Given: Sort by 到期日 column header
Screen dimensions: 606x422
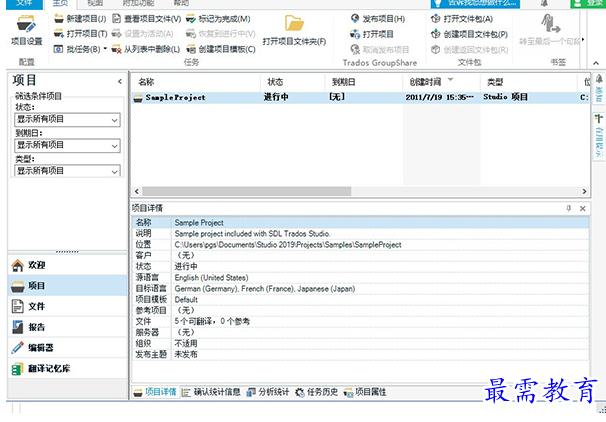Looking at the screenshot, I should coord(364,82).
